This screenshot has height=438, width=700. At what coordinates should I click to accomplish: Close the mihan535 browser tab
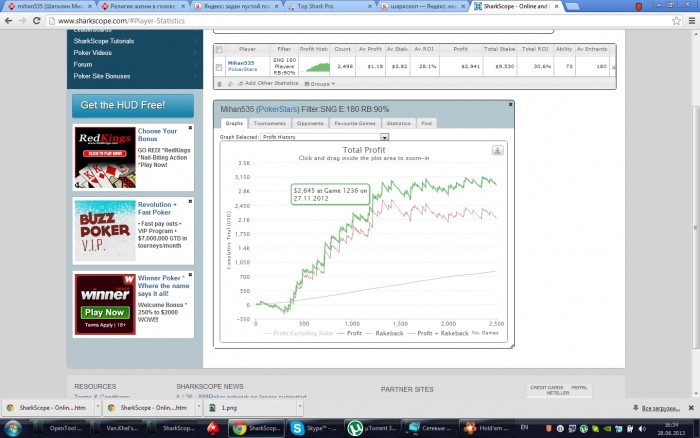90,6
